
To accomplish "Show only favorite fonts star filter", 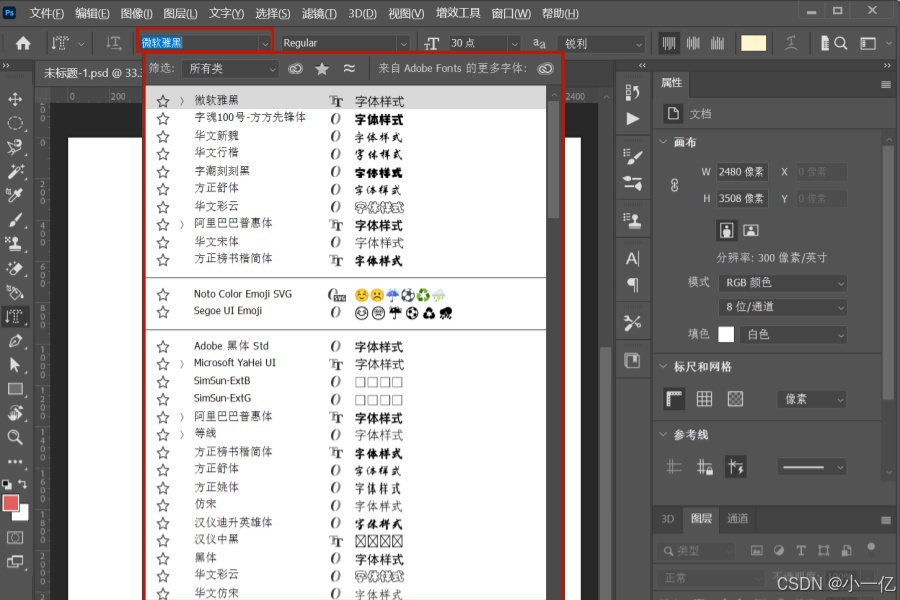I will pos(322,68).
